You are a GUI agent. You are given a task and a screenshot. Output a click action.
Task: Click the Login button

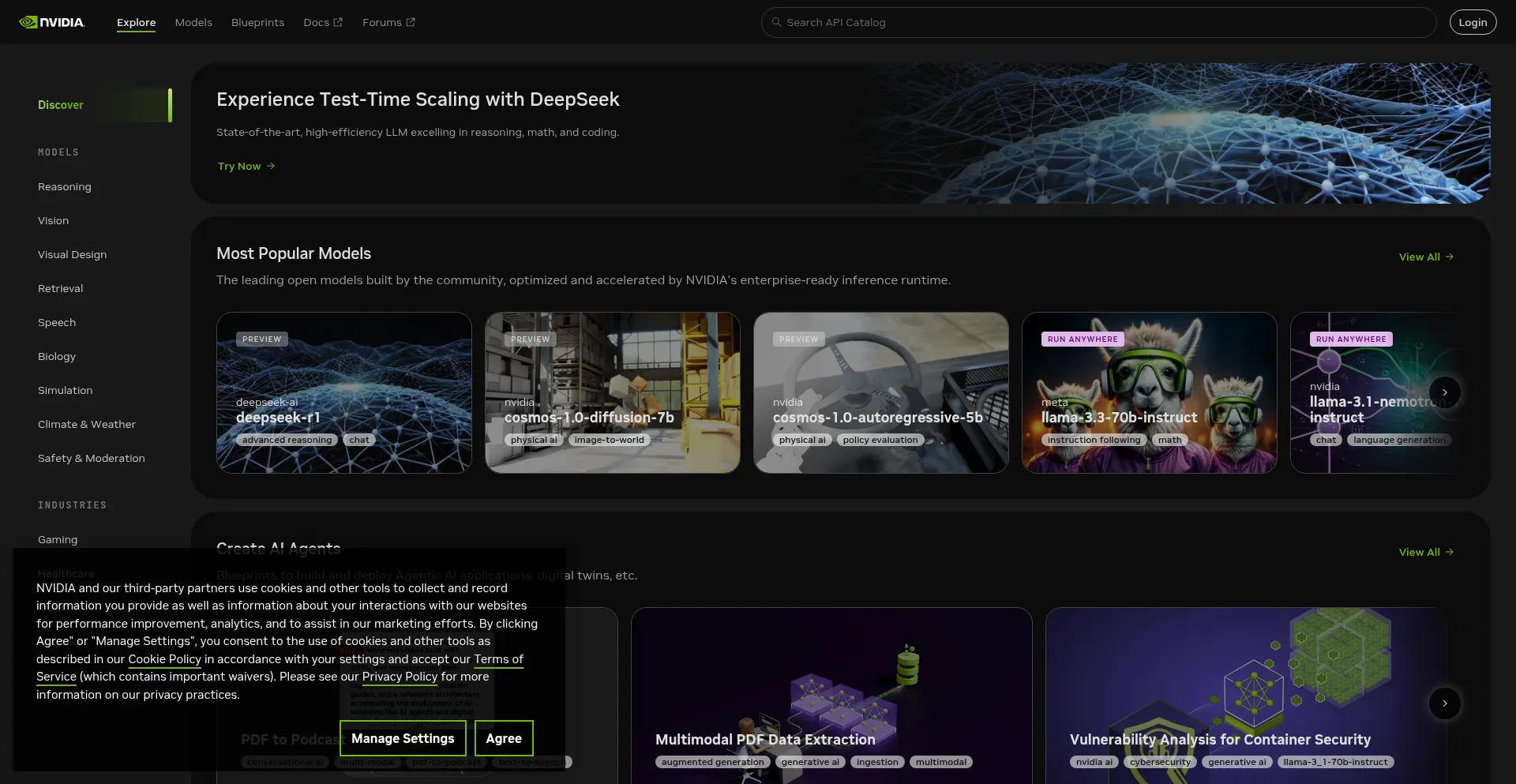[1473, 22]
